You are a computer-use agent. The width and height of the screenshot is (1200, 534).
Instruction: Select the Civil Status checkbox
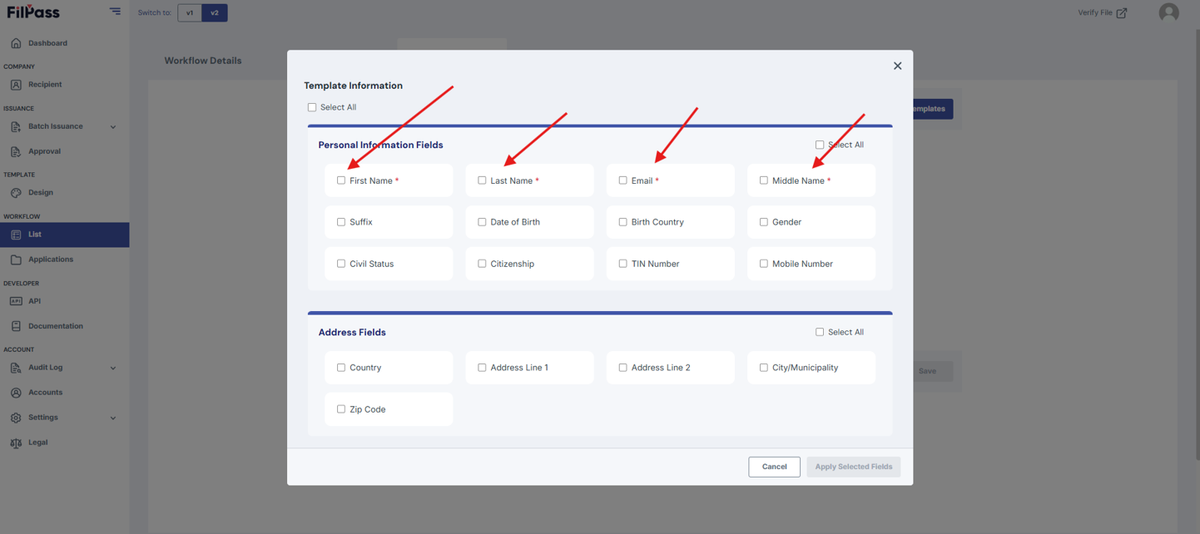[341, 264]
